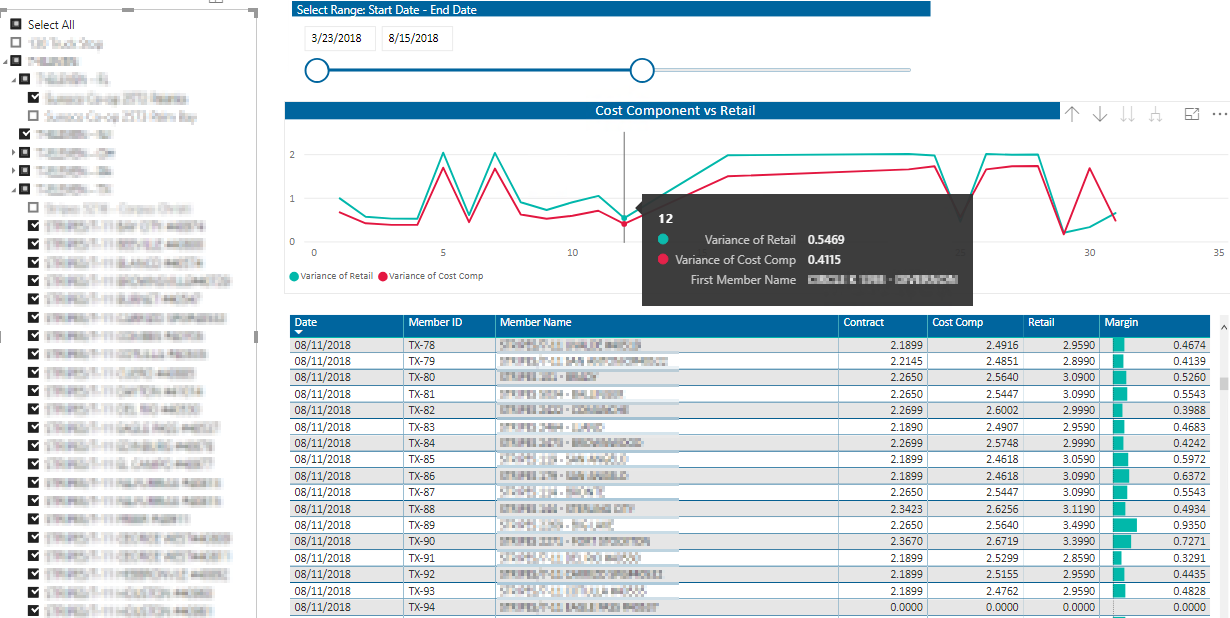Uncheck the first checked item under Select All
Image resolution: width=1230 pixels, height=618 pixels.
click(x=34, y=98)
